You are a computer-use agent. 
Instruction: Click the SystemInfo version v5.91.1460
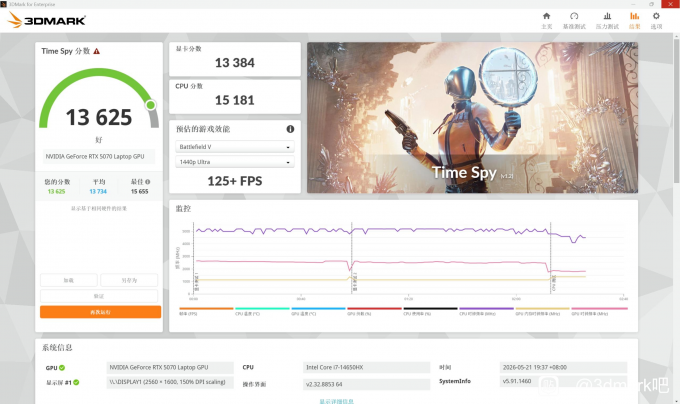[563, 381]
